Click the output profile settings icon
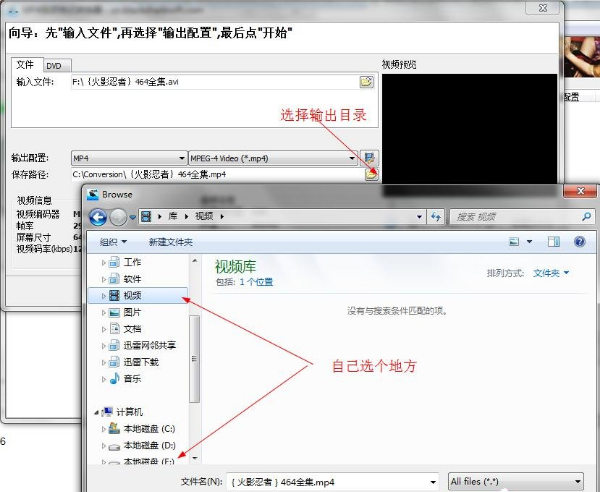The width and height of the screenshot is (601, 492). (x=369, y=158)
